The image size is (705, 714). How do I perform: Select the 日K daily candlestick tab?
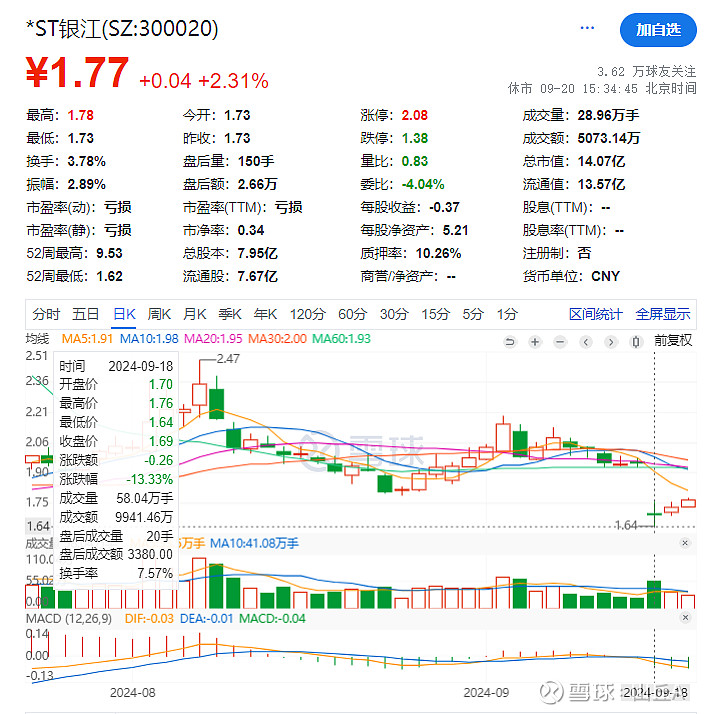124,314
